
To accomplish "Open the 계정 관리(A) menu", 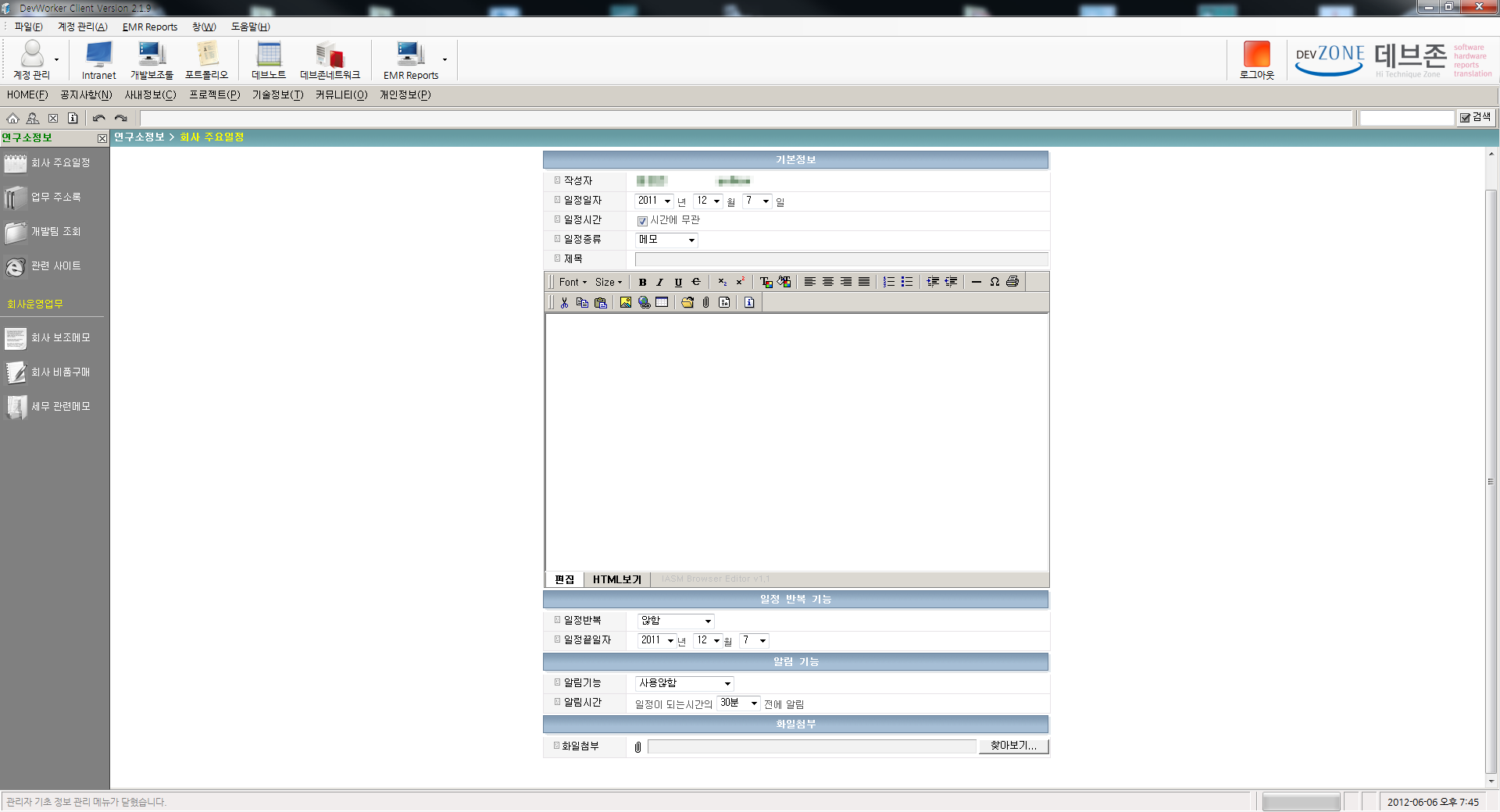I will pos(82,27).
